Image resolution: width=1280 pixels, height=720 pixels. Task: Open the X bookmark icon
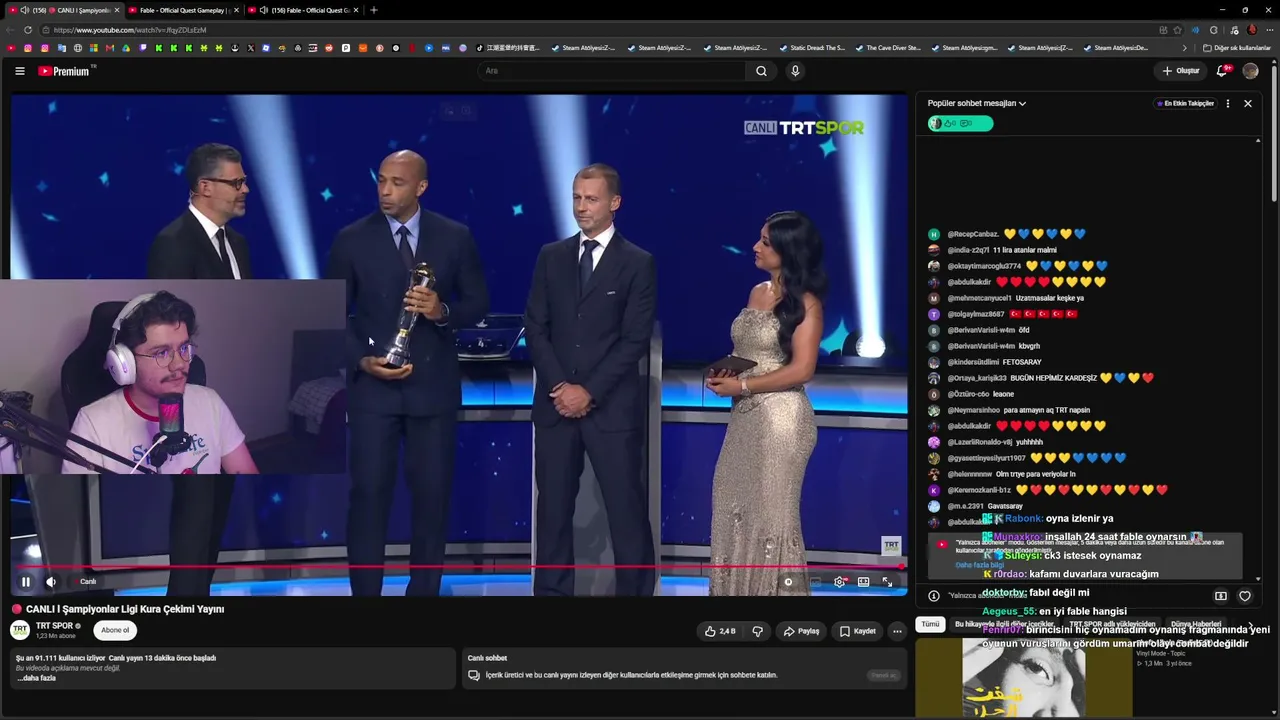pos(250,48)
